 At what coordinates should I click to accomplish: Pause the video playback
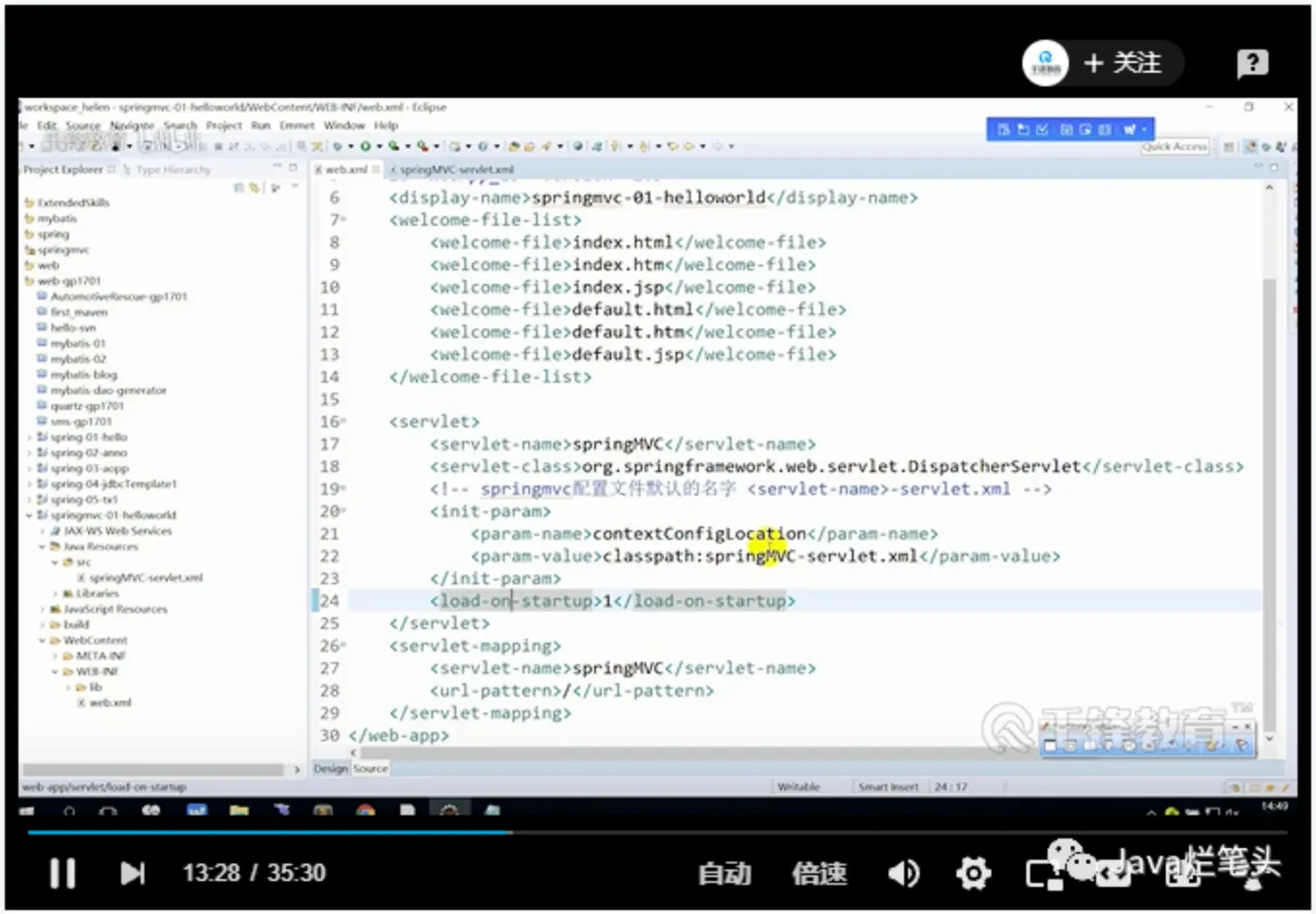pyautogui.click(x=63, y=873)
